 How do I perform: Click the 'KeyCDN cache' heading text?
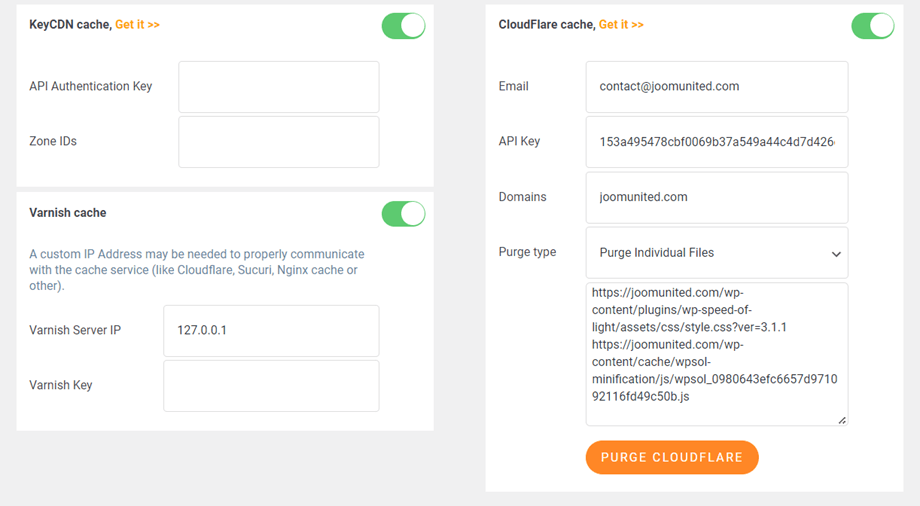pyautogui.click(x=70, y=25)
